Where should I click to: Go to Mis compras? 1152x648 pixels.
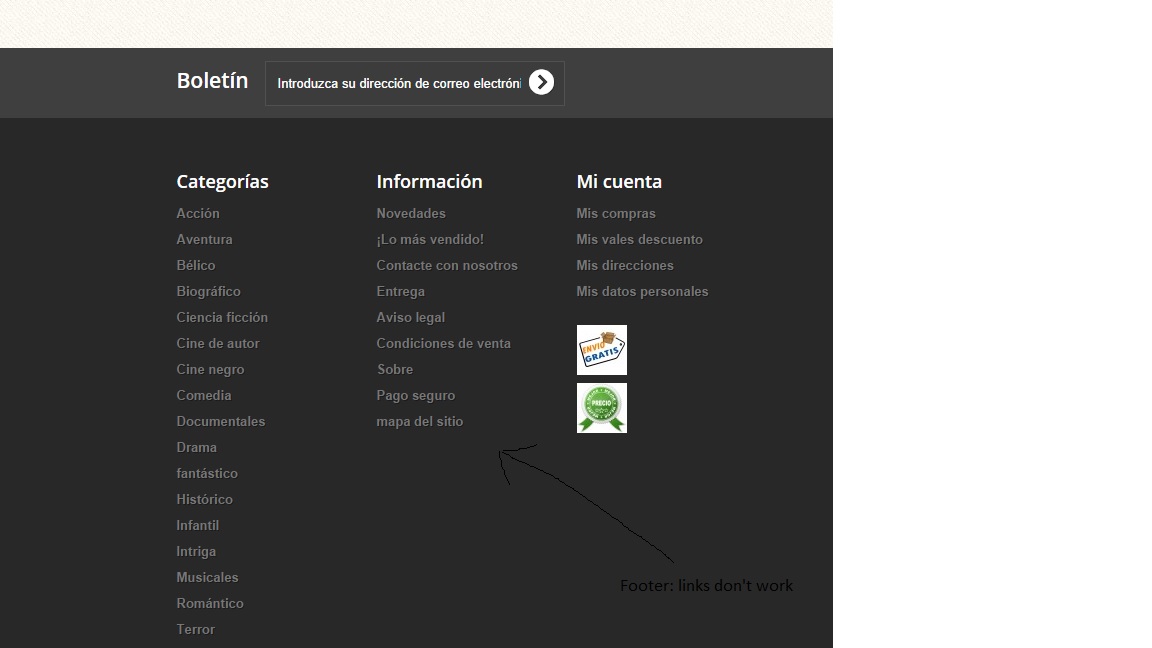point(616,213)
